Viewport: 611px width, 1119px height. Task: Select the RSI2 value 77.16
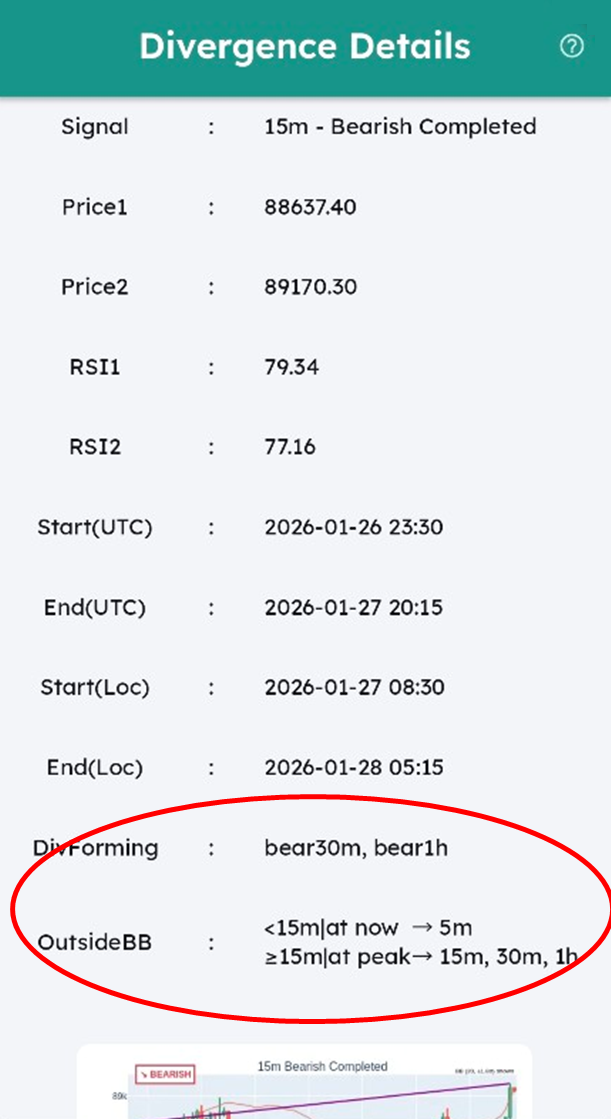290,447
